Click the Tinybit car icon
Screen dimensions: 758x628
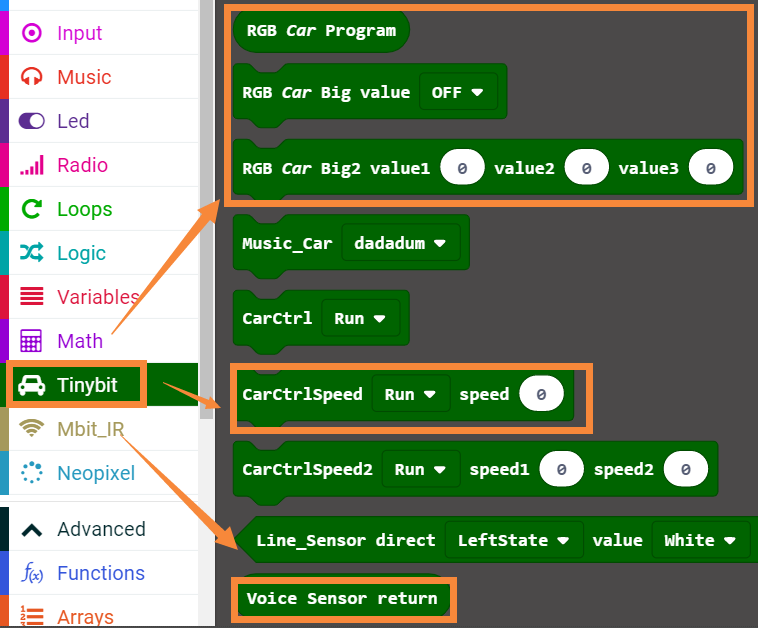tap(32, 385)
